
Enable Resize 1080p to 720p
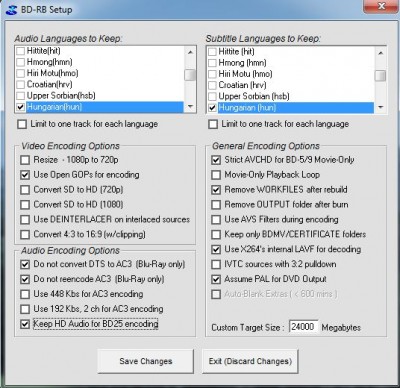(x=25, y=160)
